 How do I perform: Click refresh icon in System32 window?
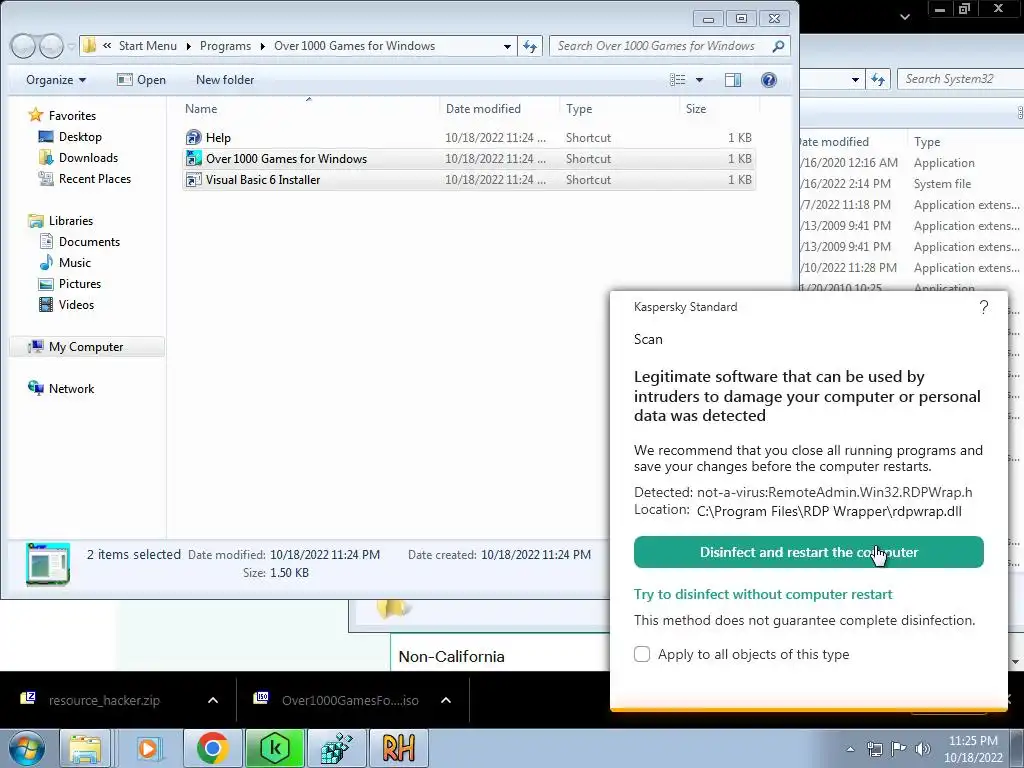coord(878,80)
